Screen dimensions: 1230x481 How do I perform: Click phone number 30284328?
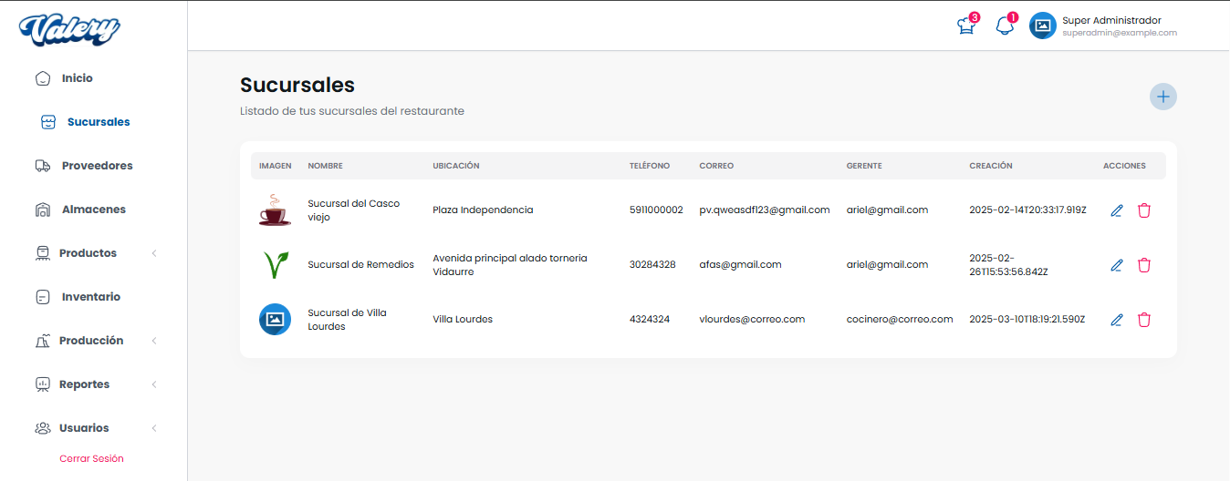coord(652,265)
